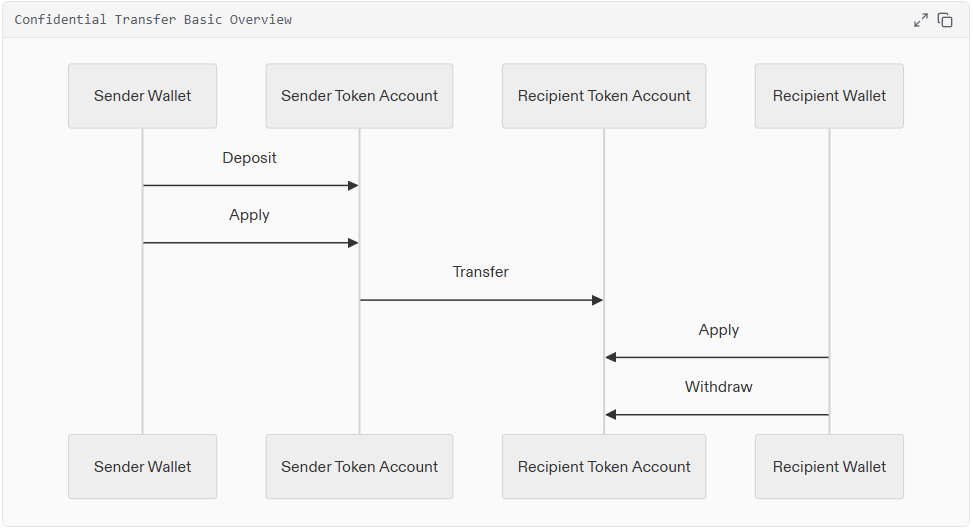
Task: Click the bottom Sender Token Account box
Action: (359, 466)
